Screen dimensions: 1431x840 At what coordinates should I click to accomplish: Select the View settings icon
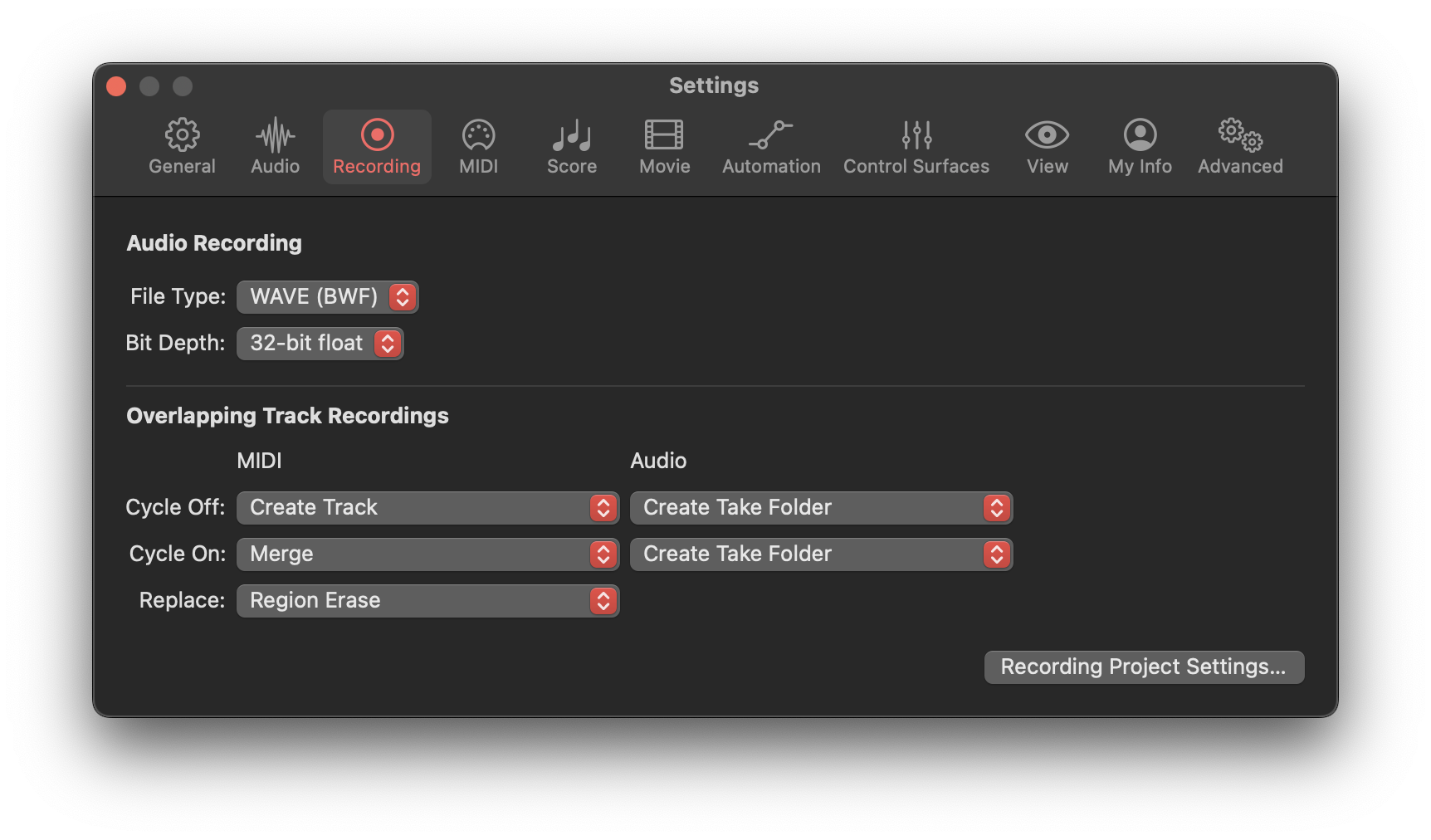click(1046, 147)
